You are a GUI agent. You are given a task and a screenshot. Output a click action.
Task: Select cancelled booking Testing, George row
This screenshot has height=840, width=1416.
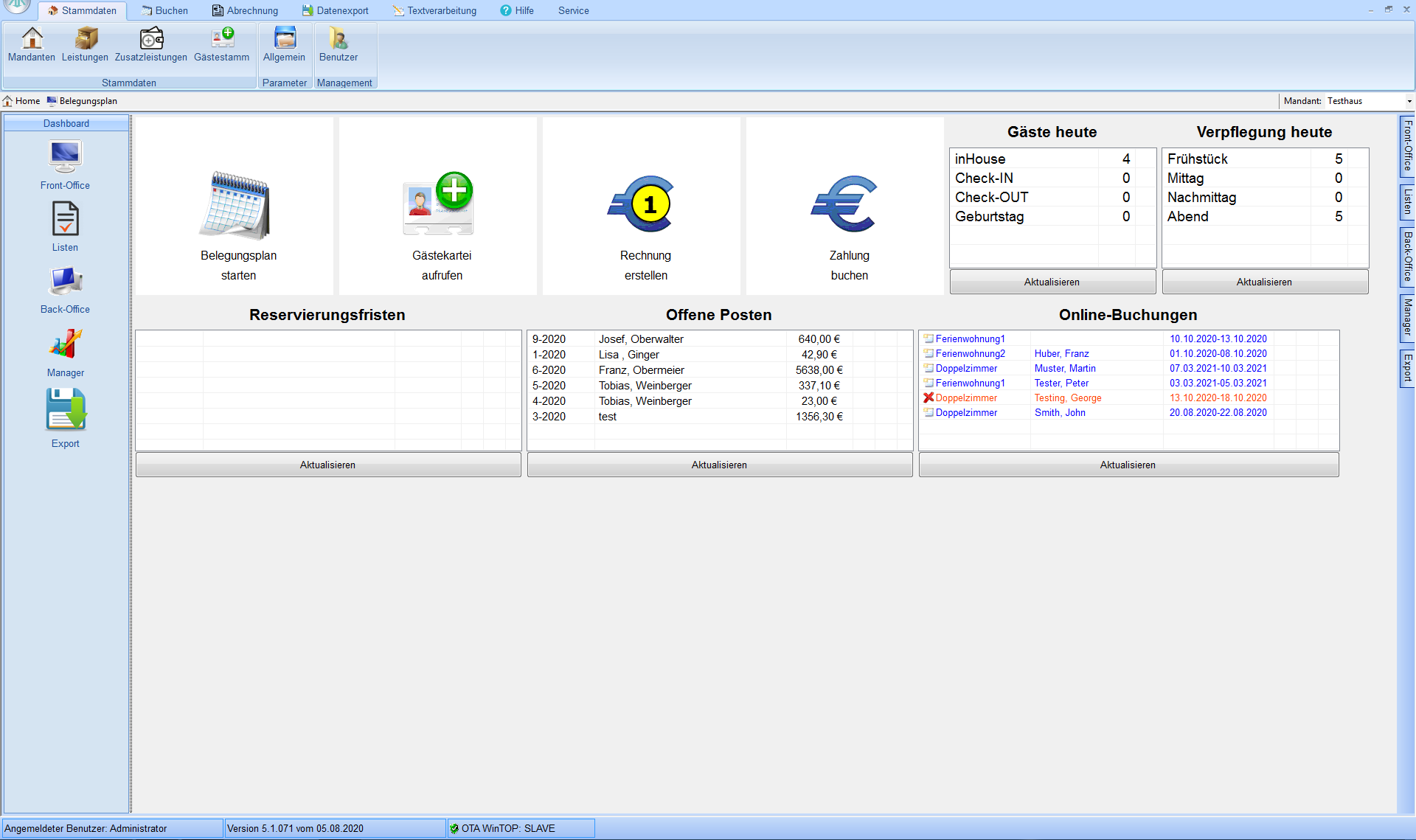1066,398
